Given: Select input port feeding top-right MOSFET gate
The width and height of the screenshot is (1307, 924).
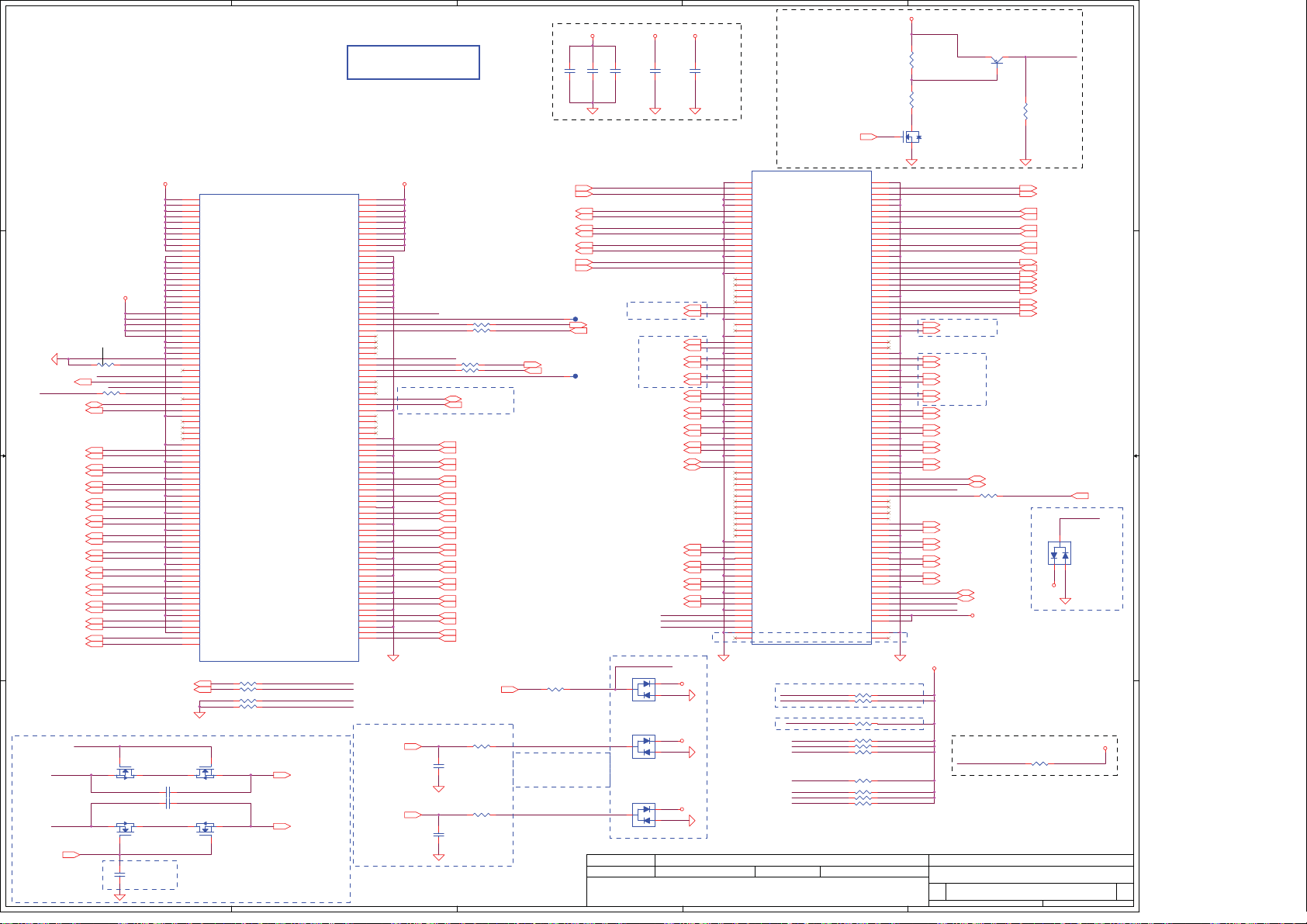Looking at the screenshot, I should click(x=869, y=137).
